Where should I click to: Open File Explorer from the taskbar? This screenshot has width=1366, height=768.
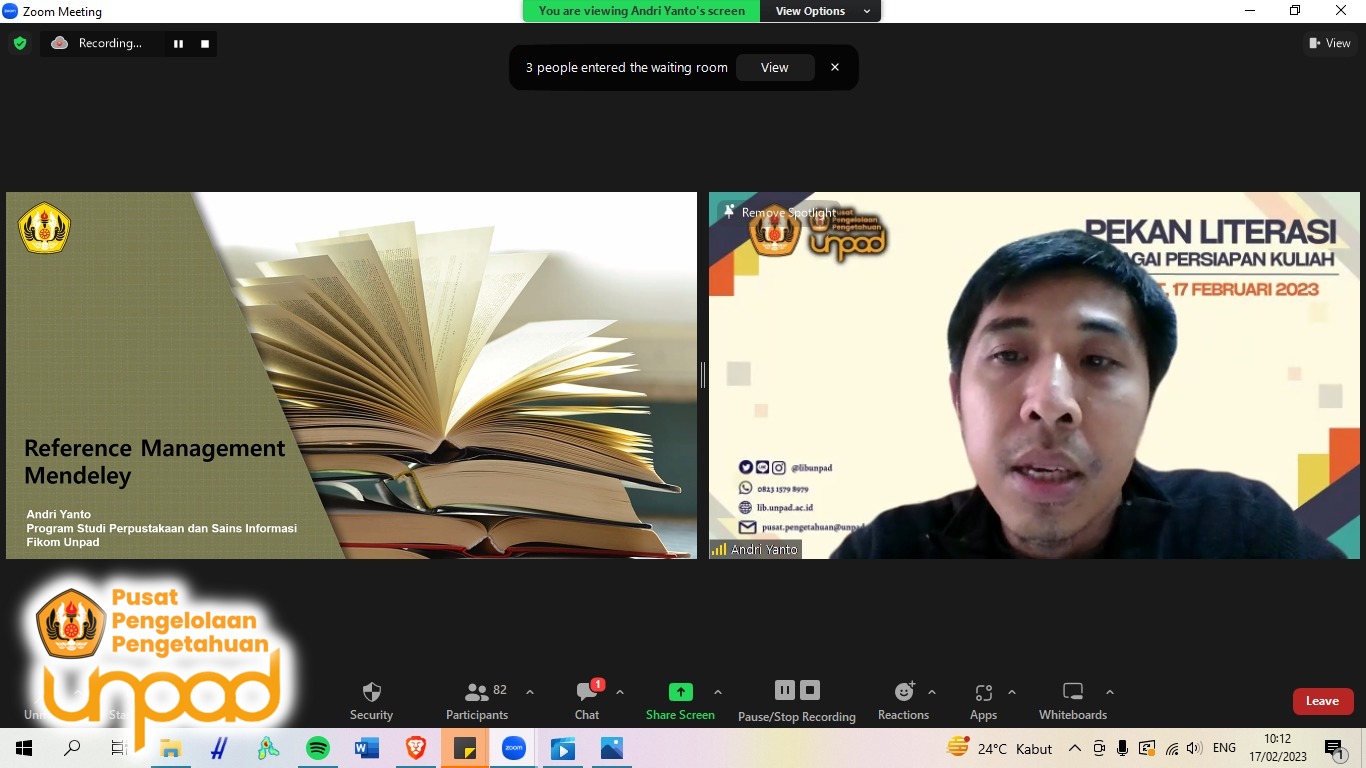click(x=170, y=748)
